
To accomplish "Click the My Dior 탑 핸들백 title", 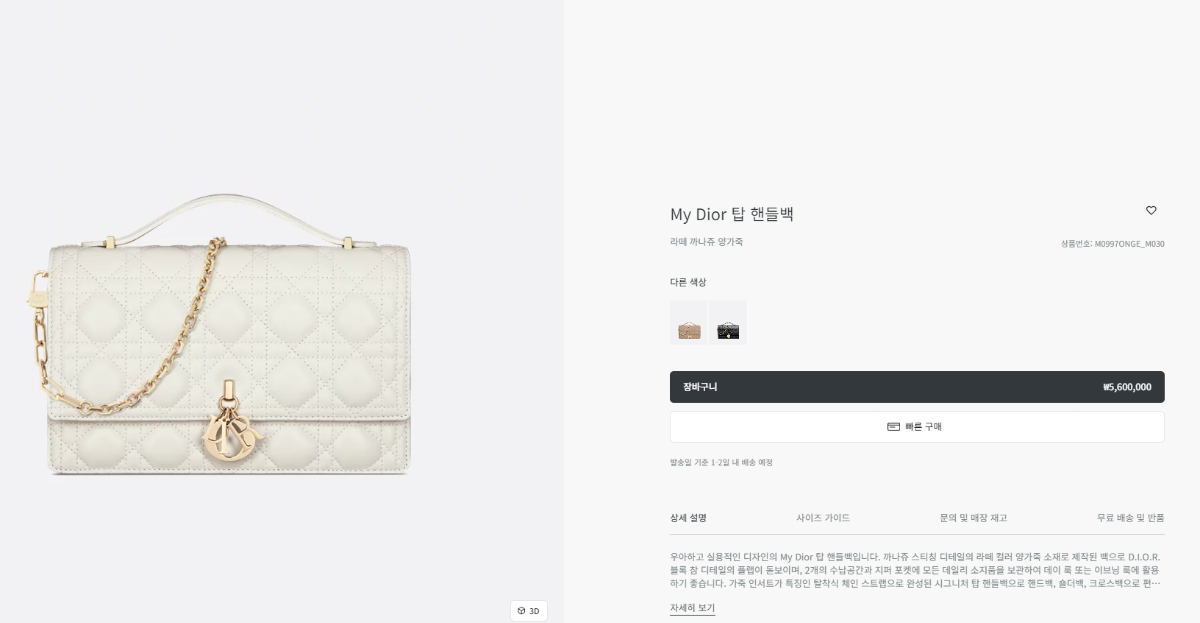I will (732, 214).
